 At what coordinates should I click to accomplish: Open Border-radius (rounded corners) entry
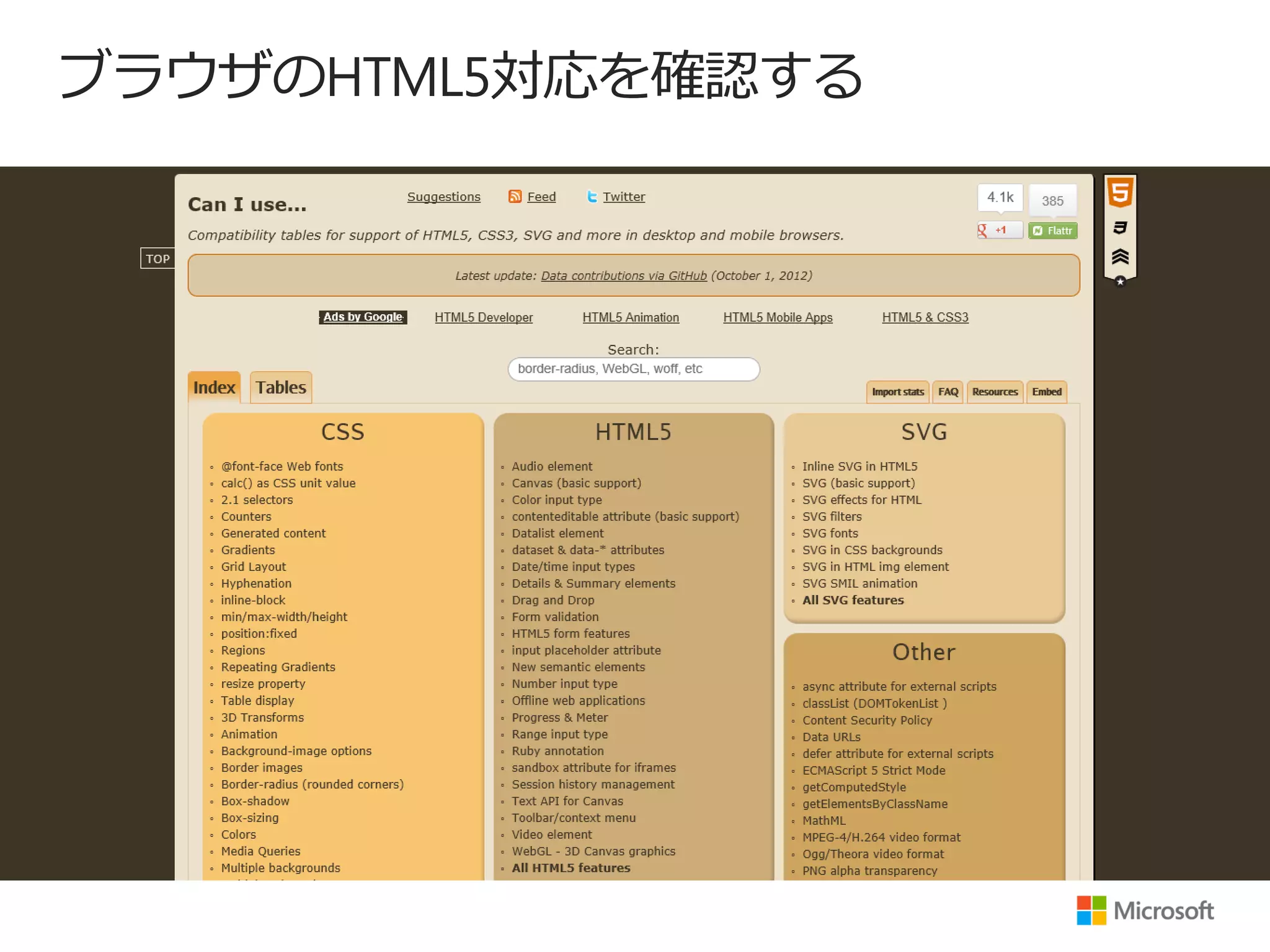(x=313, y=784)
